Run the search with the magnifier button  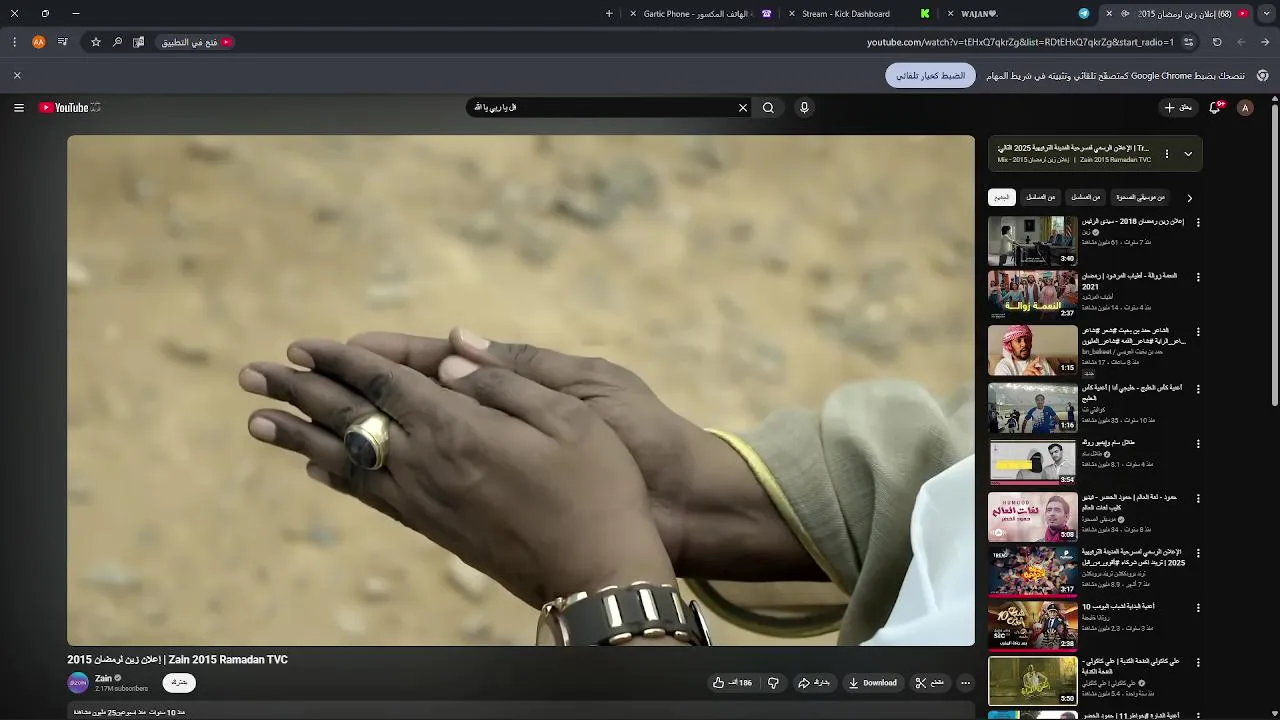(768, 108)
